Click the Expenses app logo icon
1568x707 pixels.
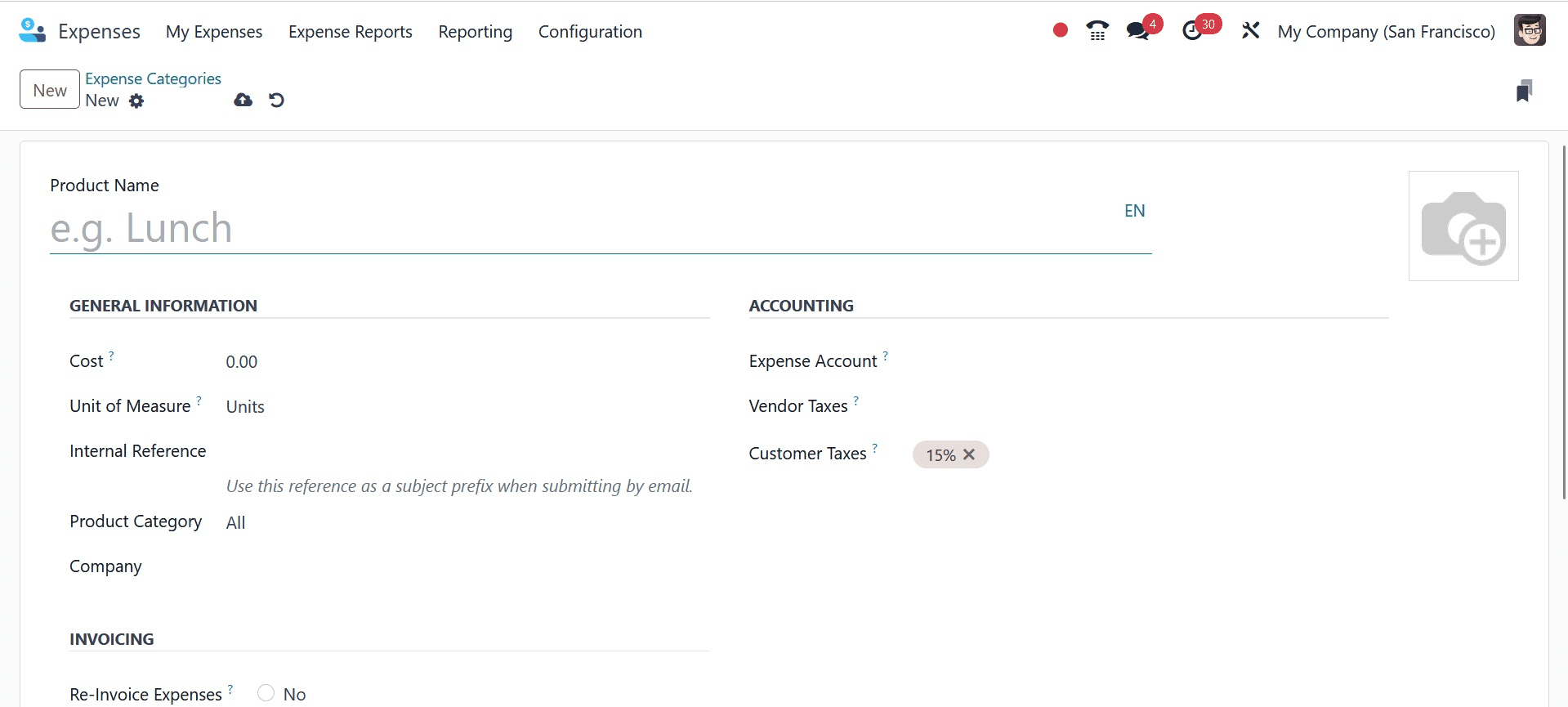tap(32, 31)
